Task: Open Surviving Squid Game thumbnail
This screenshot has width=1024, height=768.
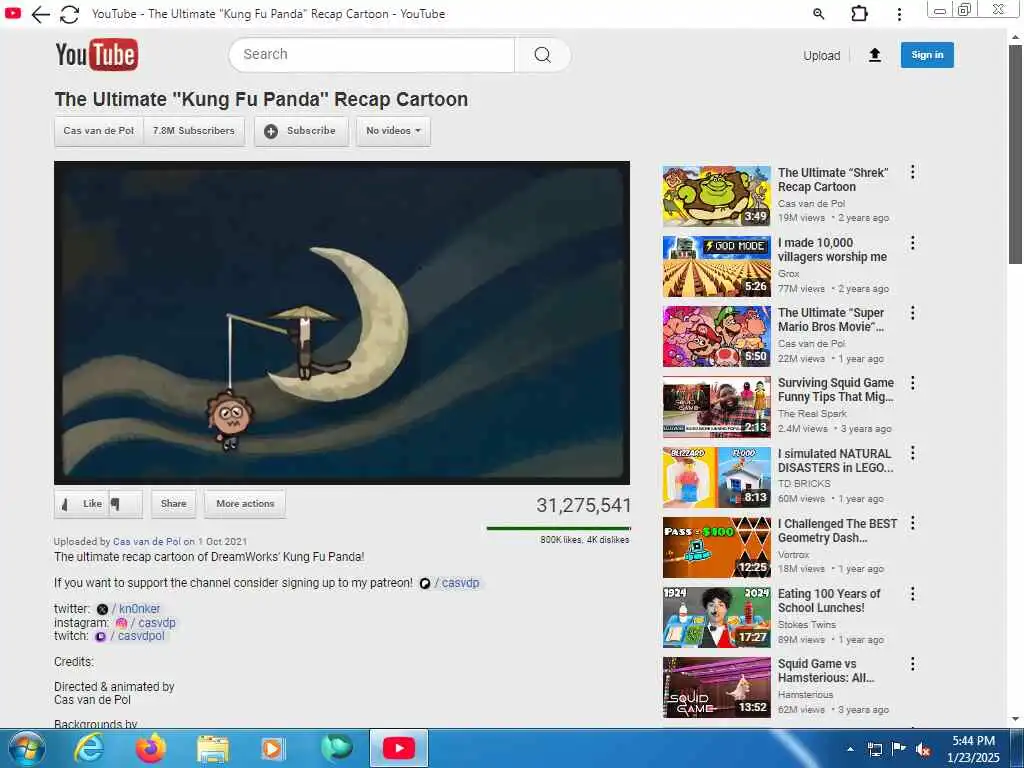Action: (x=716, y=407)
